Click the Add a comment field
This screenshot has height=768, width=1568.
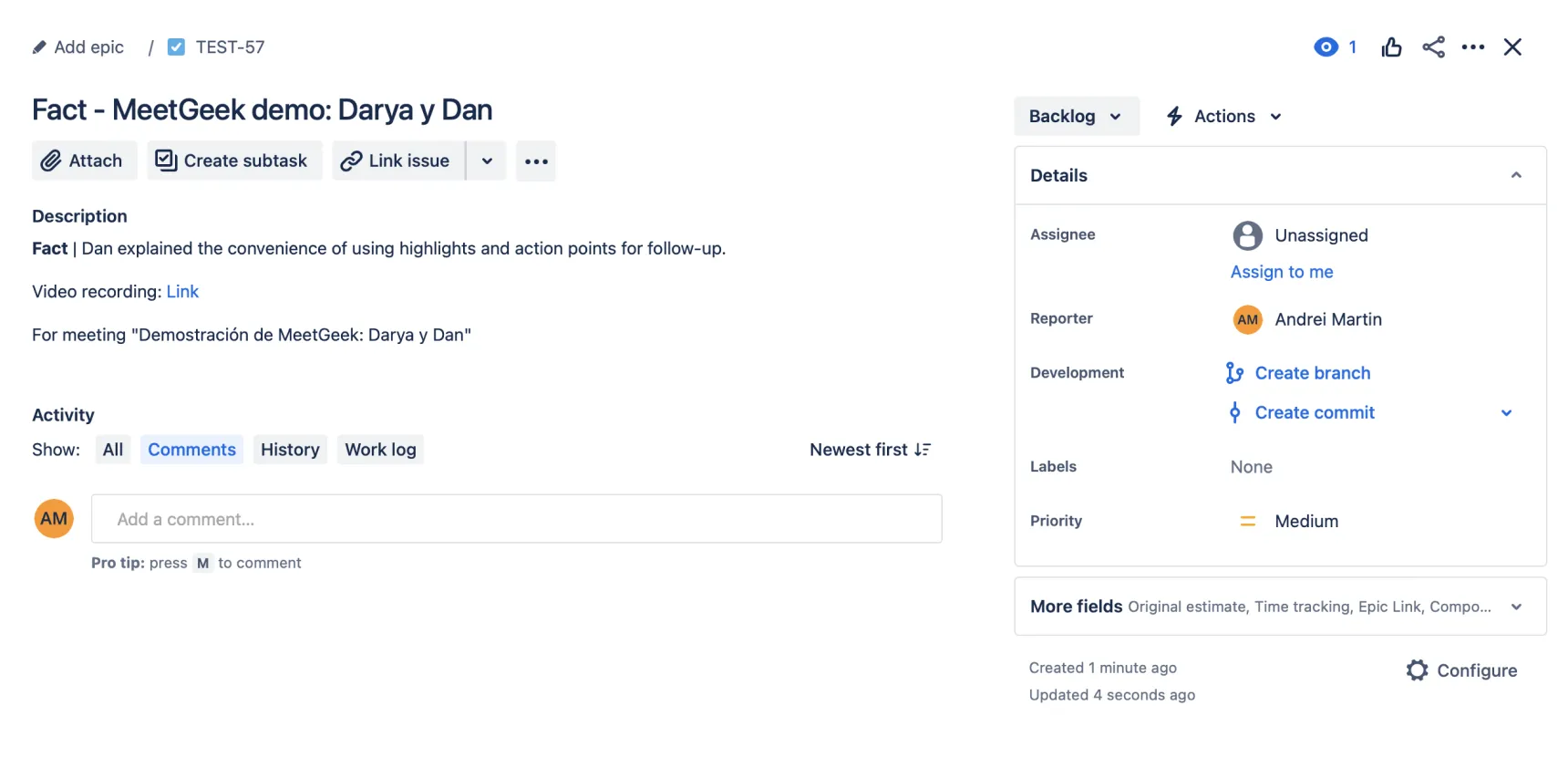pos(517,519)
